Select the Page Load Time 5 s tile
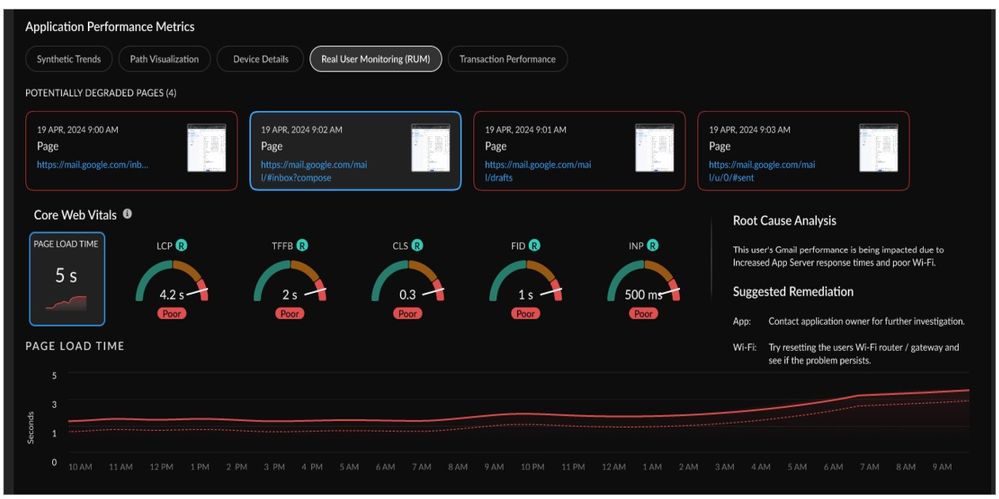The width and height of the screenshot is (999, 499). click(68, 279)
